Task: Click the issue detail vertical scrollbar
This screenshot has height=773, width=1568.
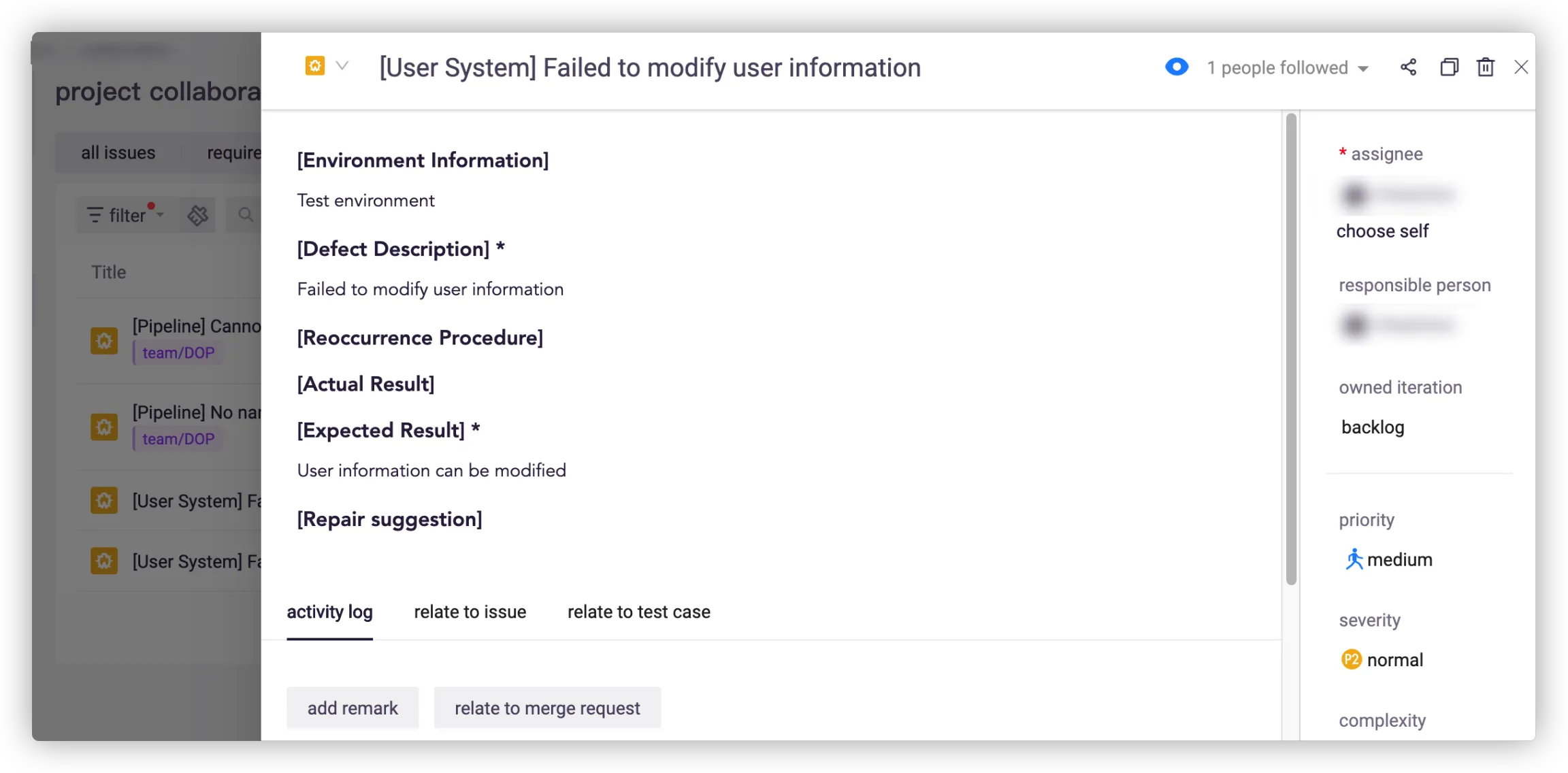Action: [x=1291, y=348]
